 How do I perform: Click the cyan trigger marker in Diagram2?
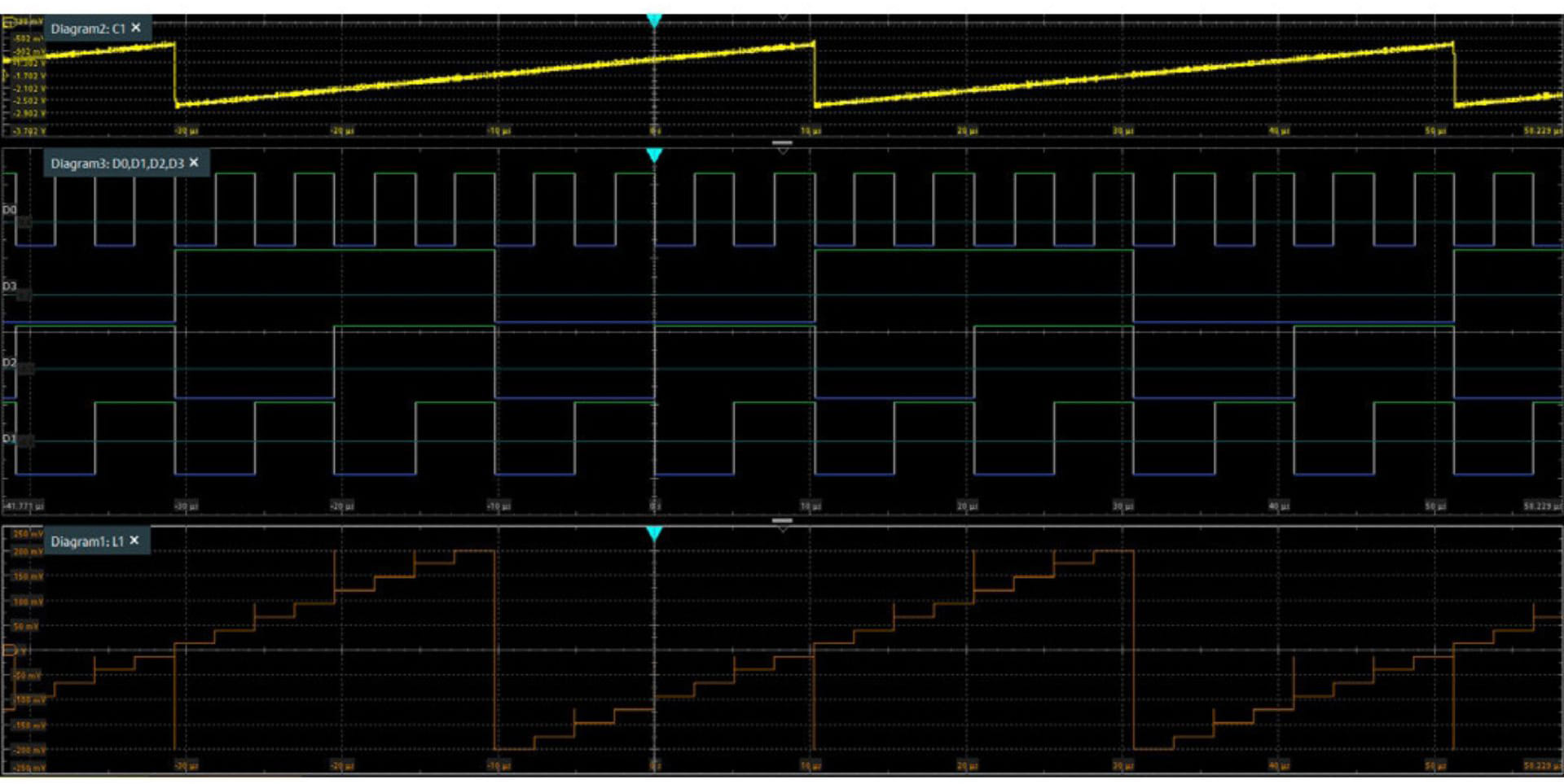pos(654,20)
